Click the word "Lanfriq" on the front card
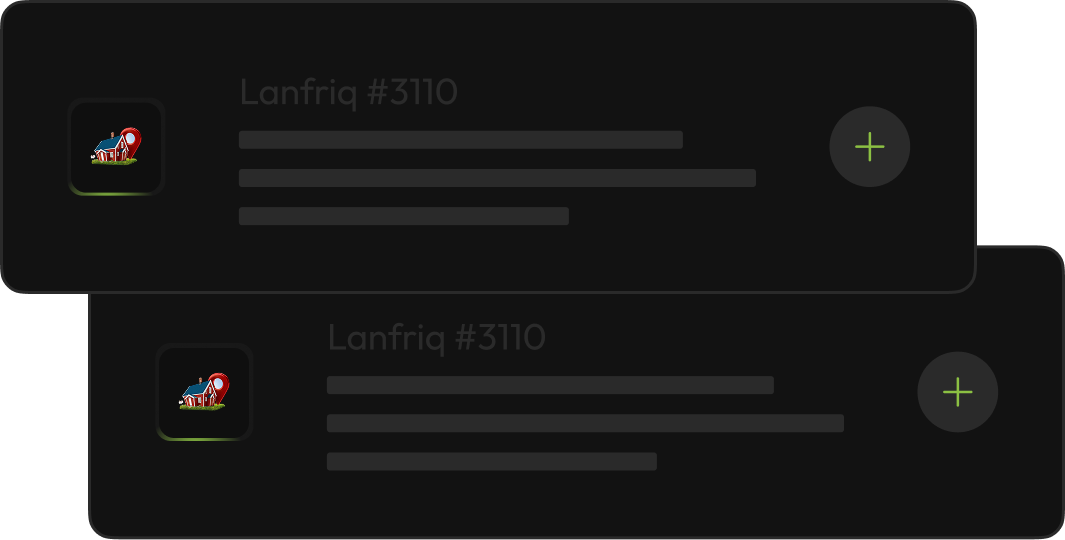The height and width of the screenshot is (540, 1065). click(x=299, y=93)
